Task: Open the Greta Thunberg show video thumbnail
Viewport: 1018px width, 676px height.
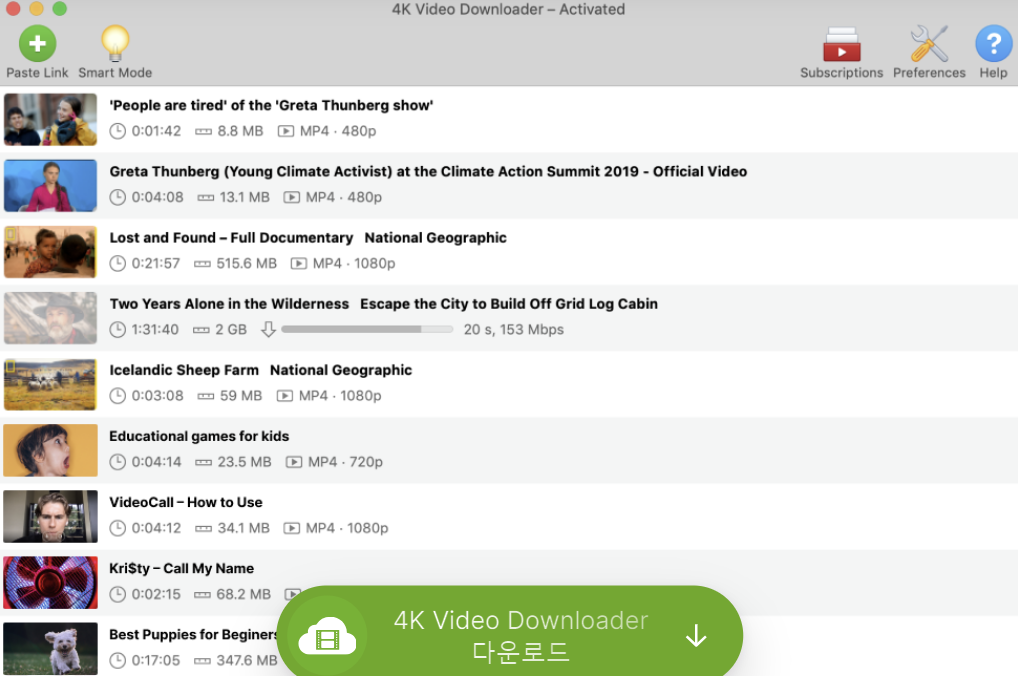Action: pyautogui.click(x=50, y=119)
